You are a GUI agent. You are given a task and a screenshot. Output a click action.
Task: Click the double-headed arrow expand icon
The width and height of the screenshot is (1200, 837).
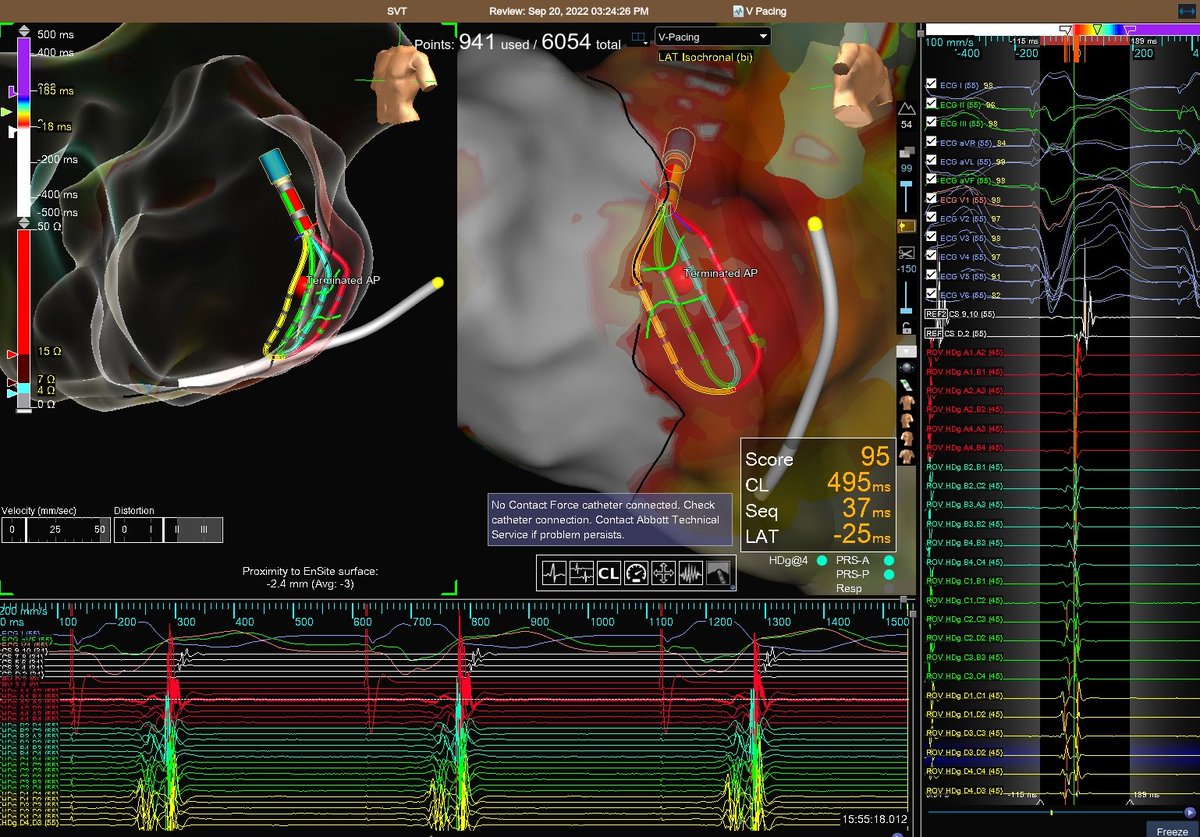point(1188,10)
